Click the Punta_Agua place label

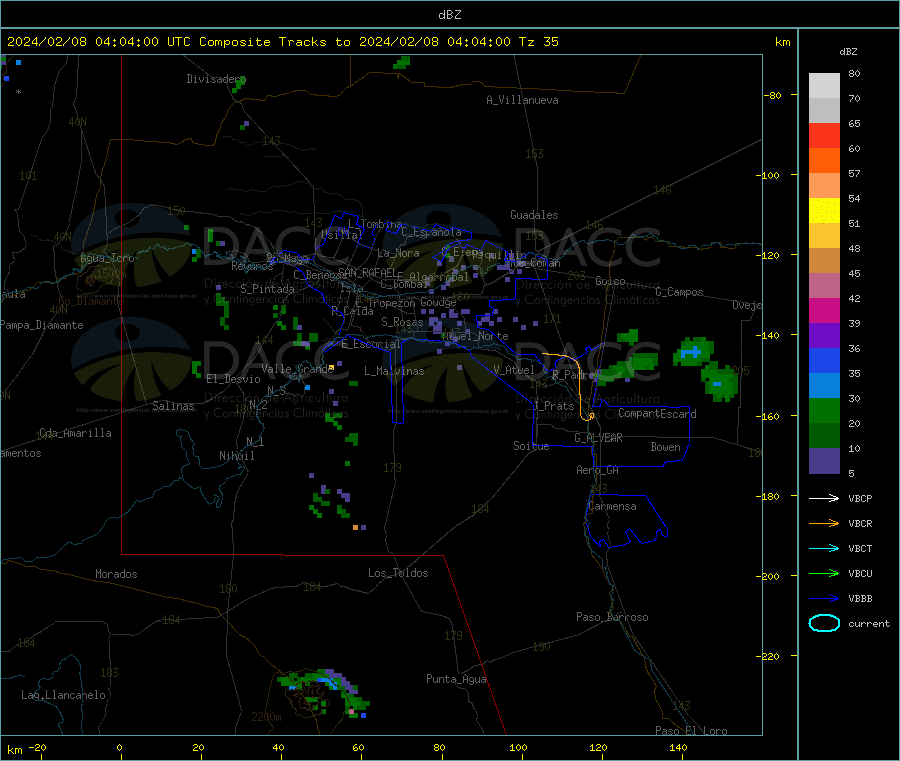tap(456, 679)
